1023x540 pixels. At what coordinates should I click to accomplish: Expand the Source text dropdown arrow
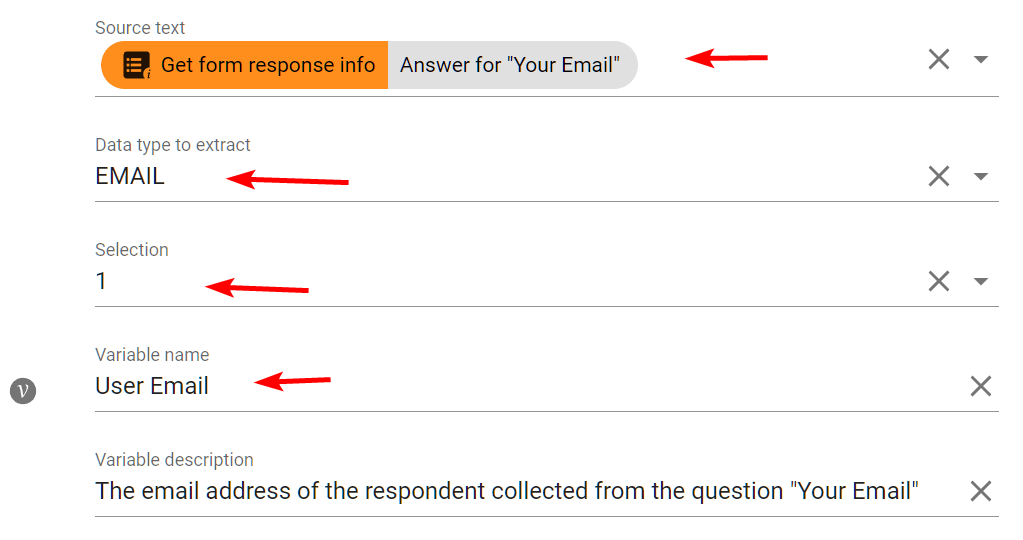tap(981, 60)
